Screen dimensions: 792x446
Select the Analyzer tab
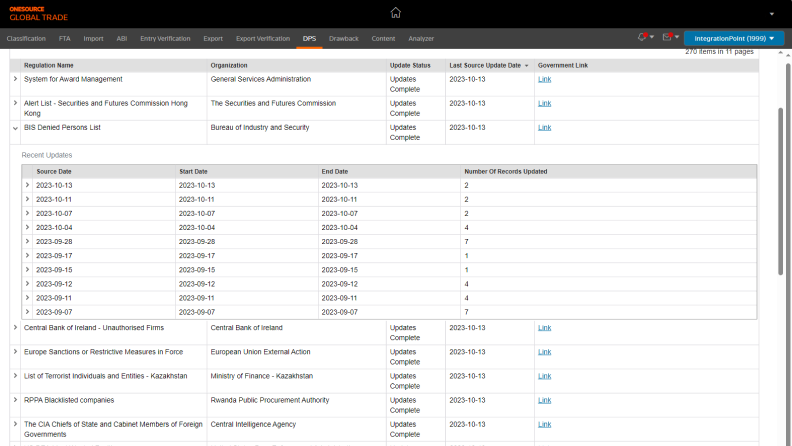tap(421, 38)
